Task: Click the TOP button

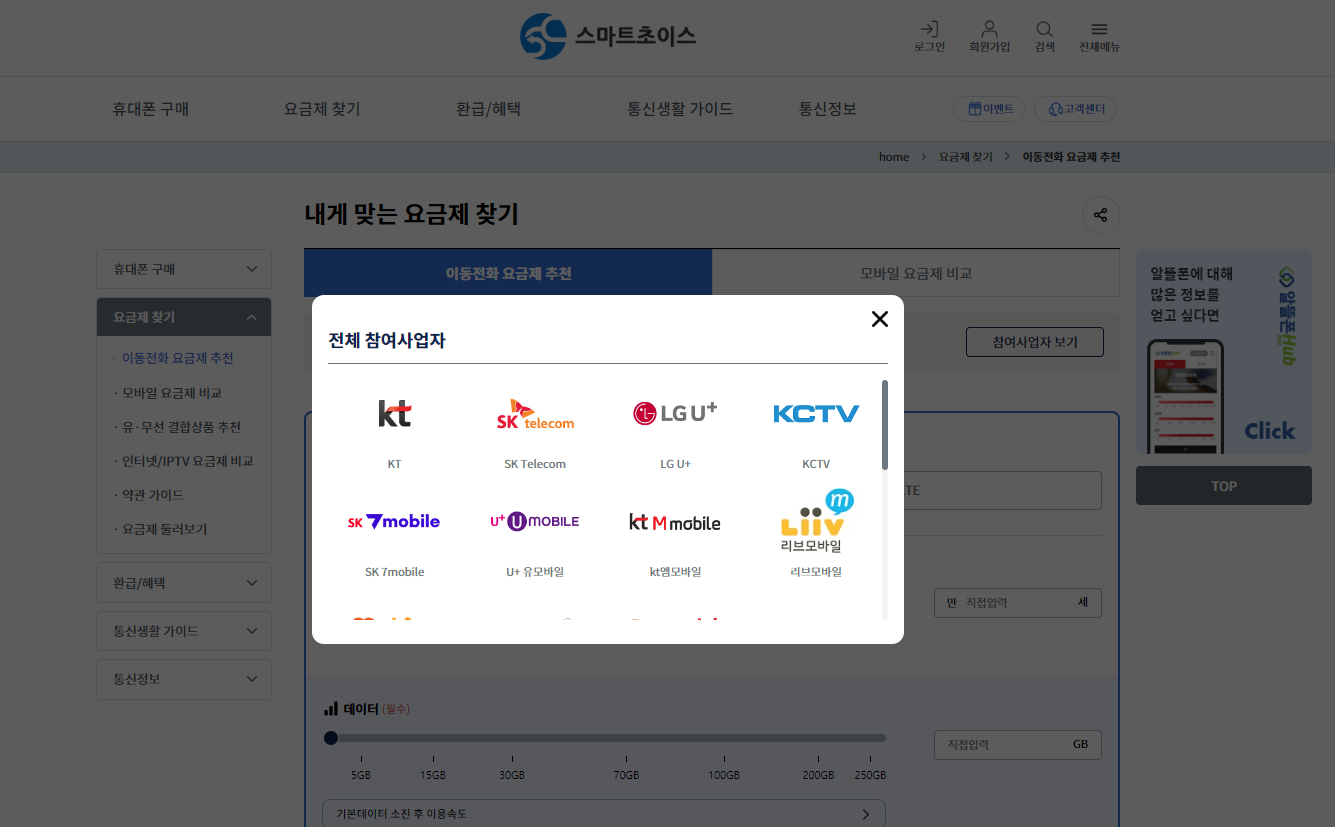Action: pos(1224,486)
